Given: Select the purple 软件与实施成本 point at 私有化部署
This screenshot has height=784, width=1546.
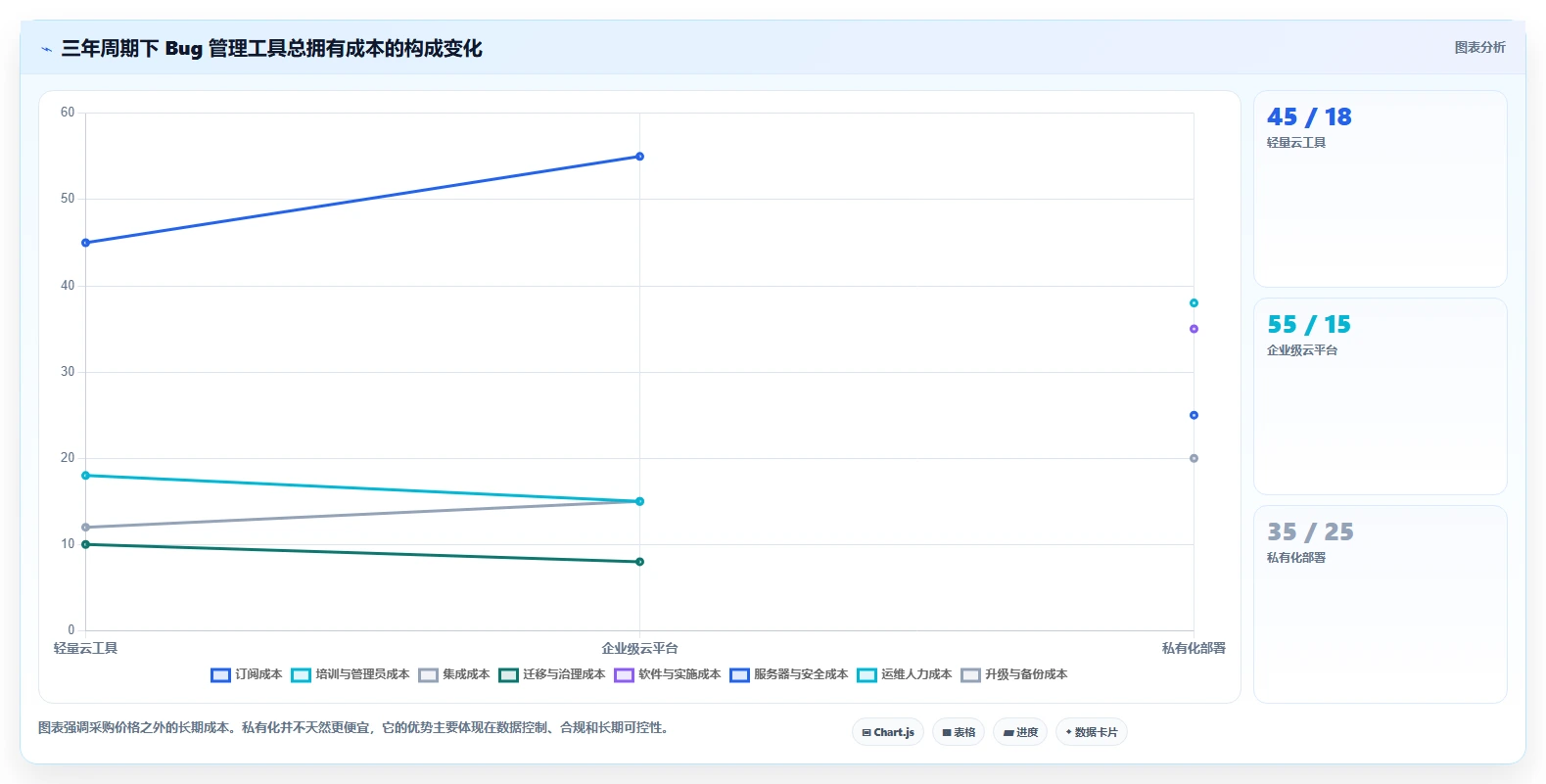Looking at the screenshot, I should (x=1194, y=329).
